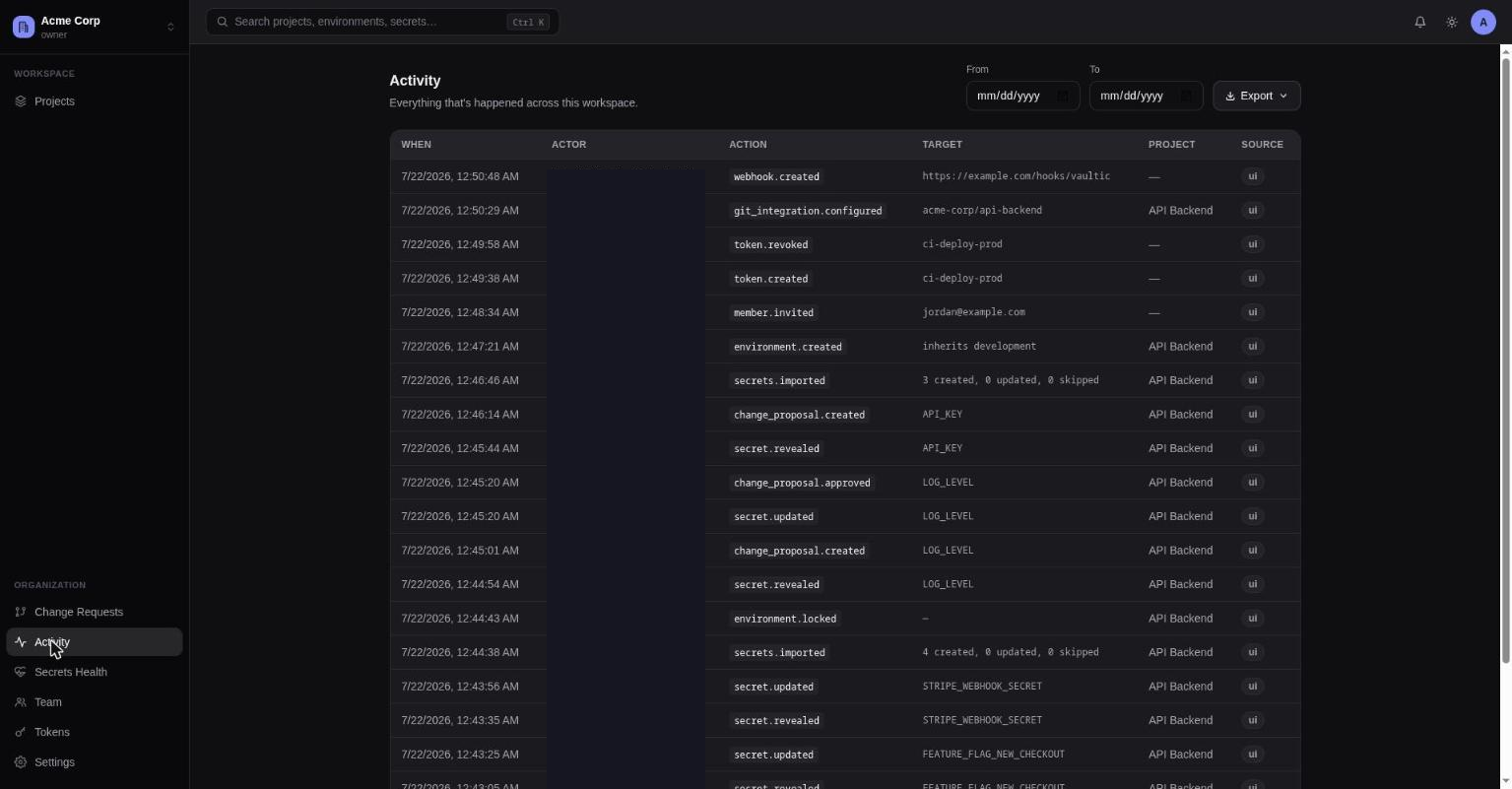Open Settings in the sidebar
The image size is (1512, 789).
[94, 762]
